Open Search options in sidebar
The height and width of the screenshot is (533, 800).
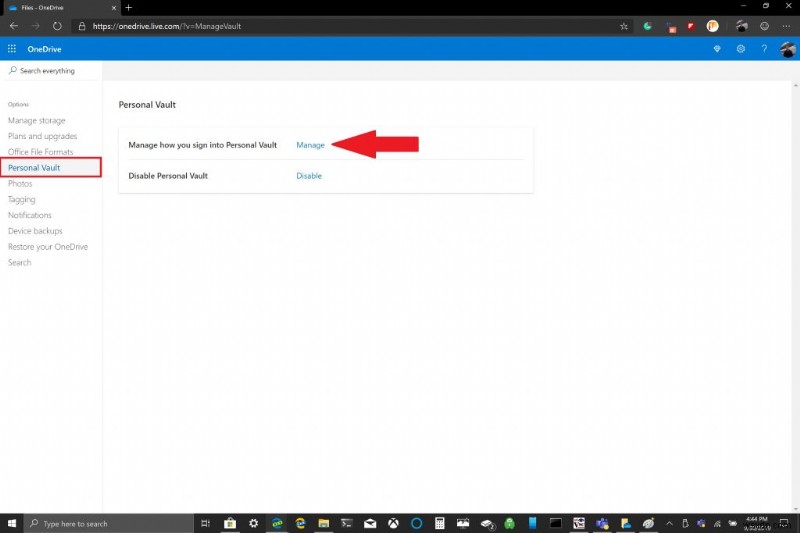pyautogui.click(x=19, y=263)
